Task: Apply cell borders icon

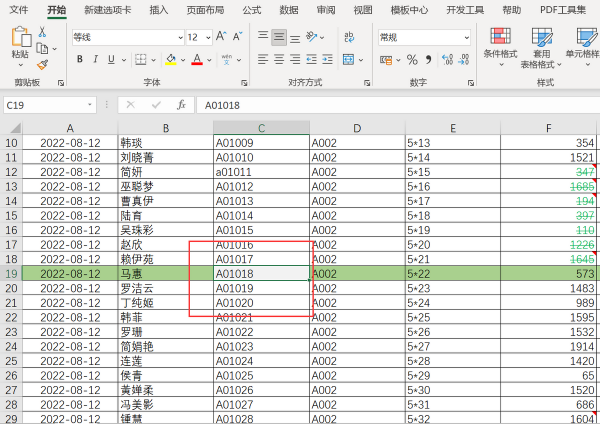Action: (x=141, y=59)
